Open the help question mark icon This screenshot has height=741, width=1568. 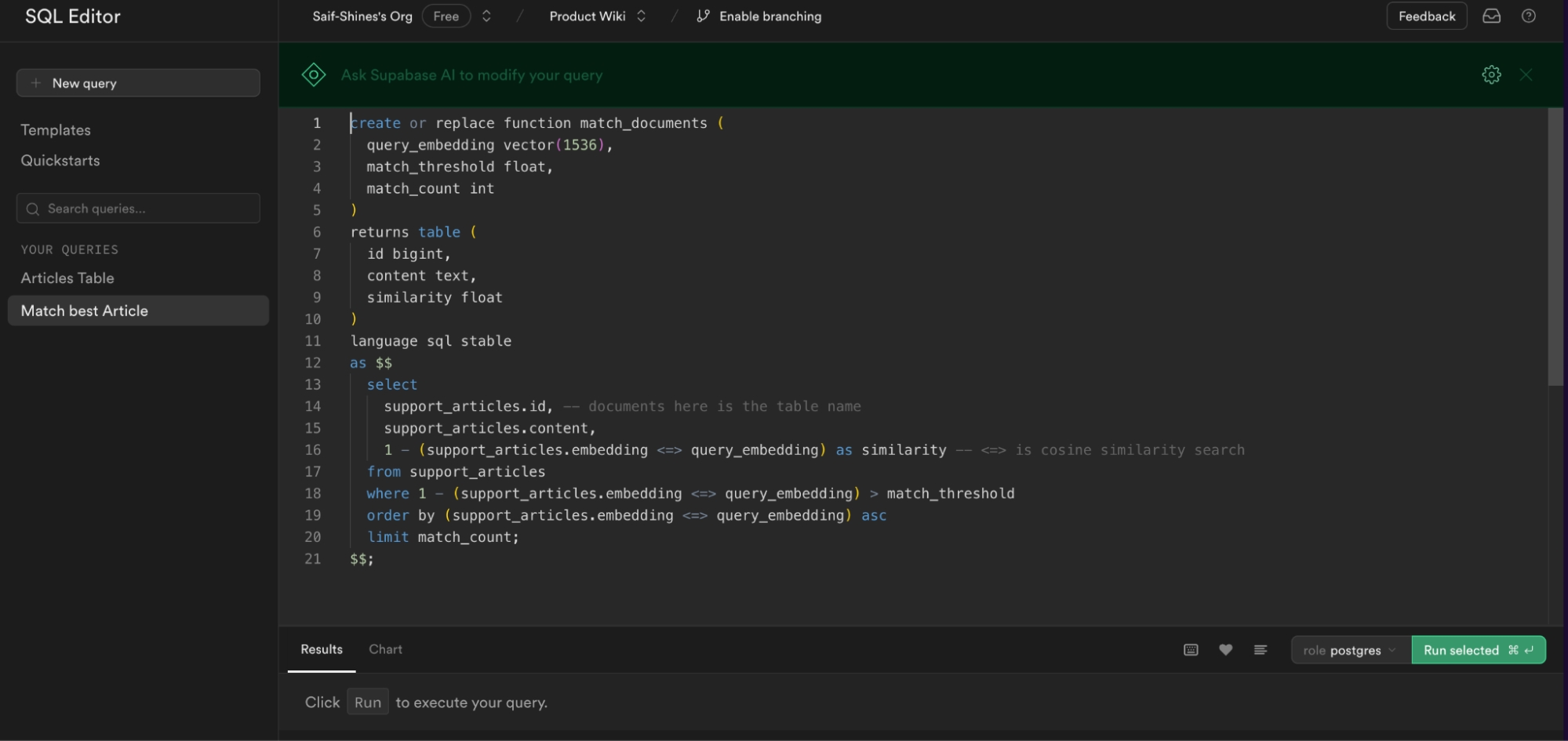[x=1528, y=16]
